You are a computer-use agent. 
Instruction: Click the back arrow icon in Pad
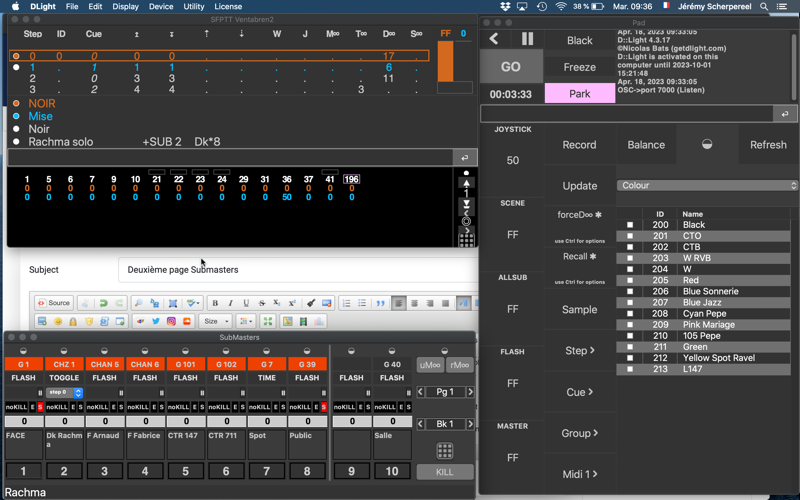click(494, 39)
